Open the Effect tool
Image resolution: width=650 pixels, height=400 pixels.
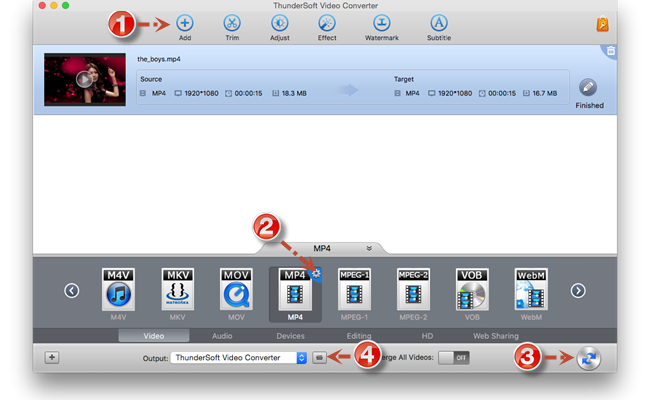pyautogui.click(x=327, y=23)
